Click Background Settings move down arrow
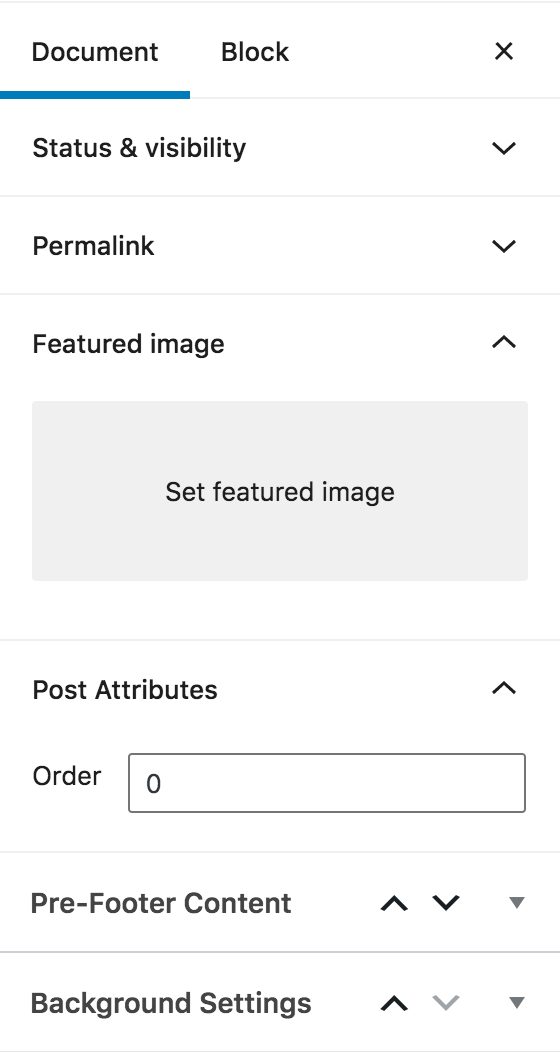560x1052 pixels. pyautogui.click(x=446, y=1003)
